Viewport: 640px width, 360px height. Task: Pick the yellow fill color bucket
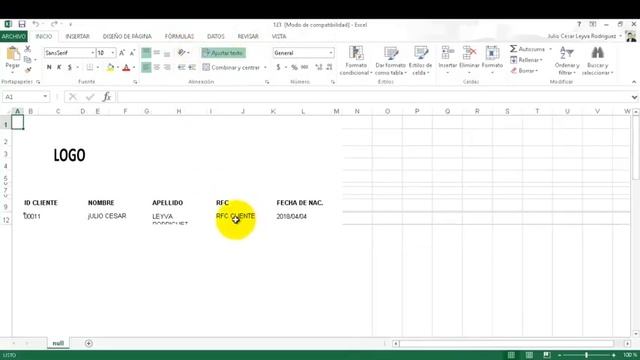coord(110,67)
